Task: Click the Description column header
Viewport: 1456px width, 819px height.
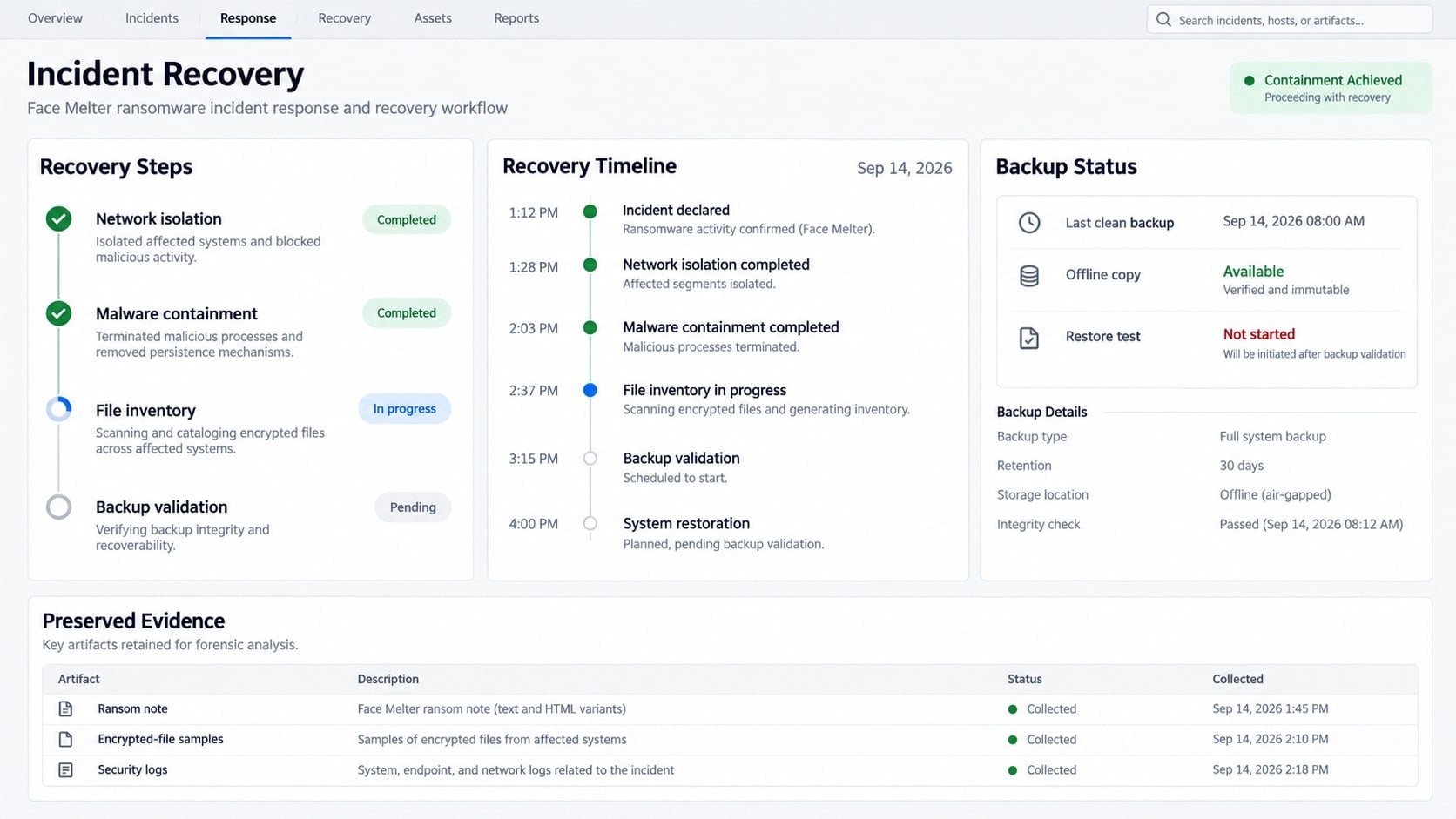Action: point(388,679)
